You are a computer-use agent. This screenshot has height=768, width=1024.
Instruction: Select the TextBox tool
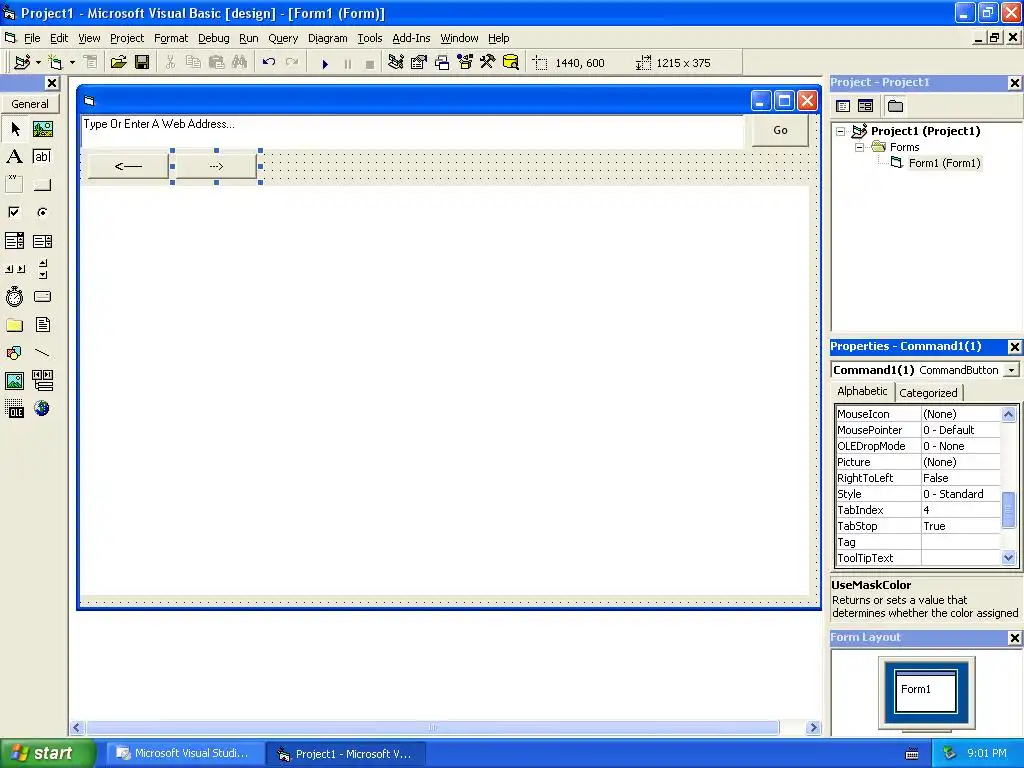(x=42, y=157)
